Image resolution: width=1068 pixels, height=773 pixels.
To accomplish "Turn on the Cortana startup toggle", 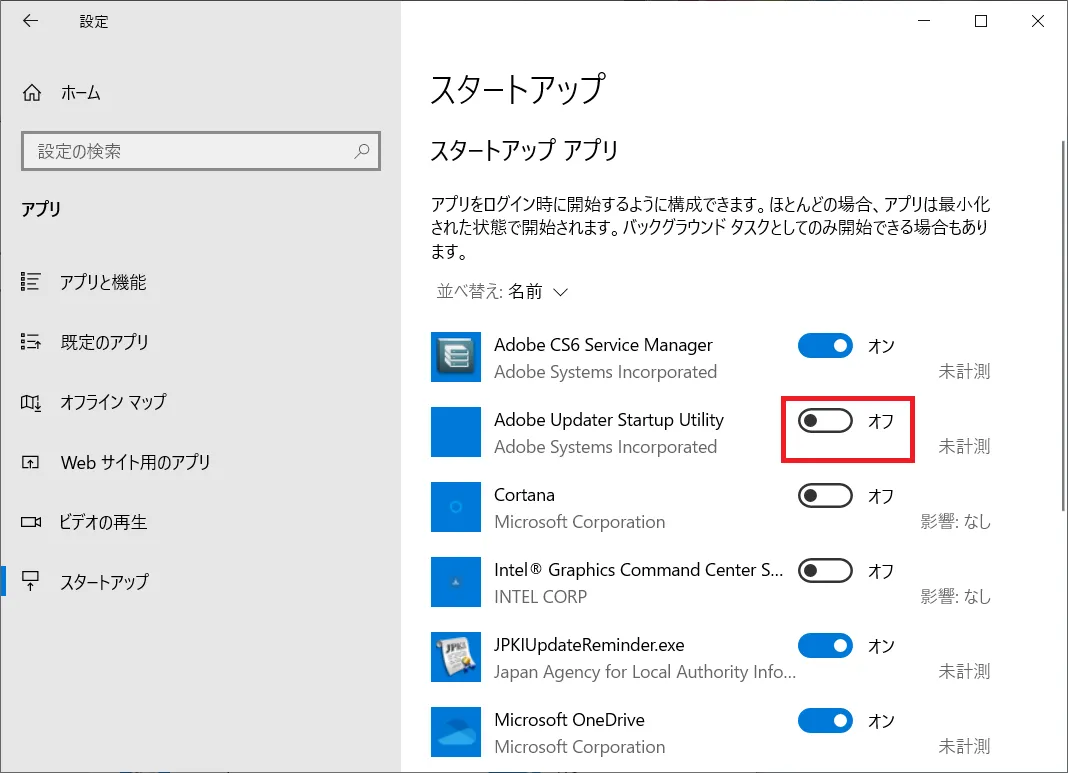I will tap(825, 496).
